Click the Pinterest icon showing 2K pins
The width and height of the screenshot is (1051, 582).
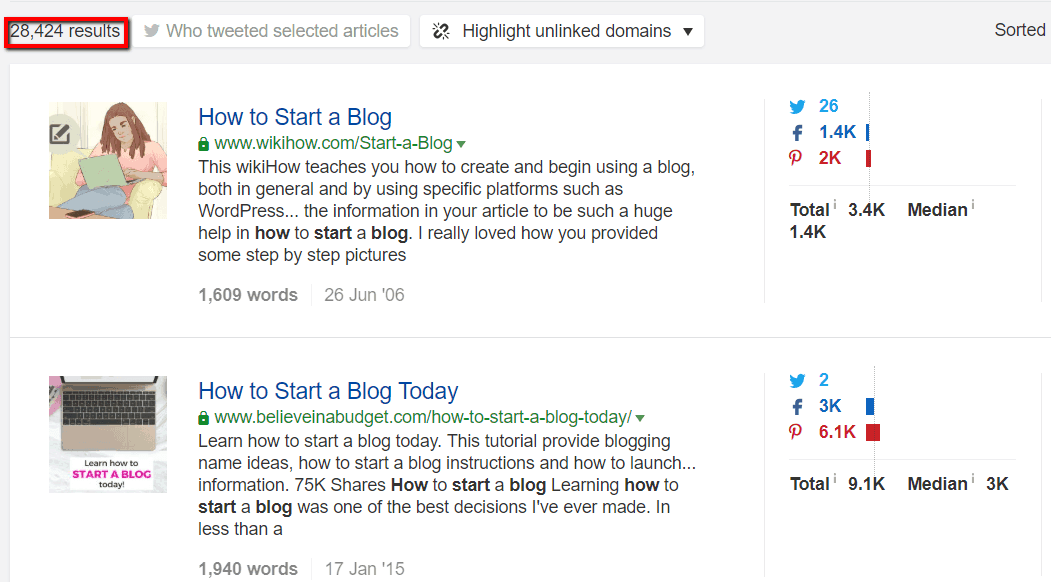pos(796,158)
